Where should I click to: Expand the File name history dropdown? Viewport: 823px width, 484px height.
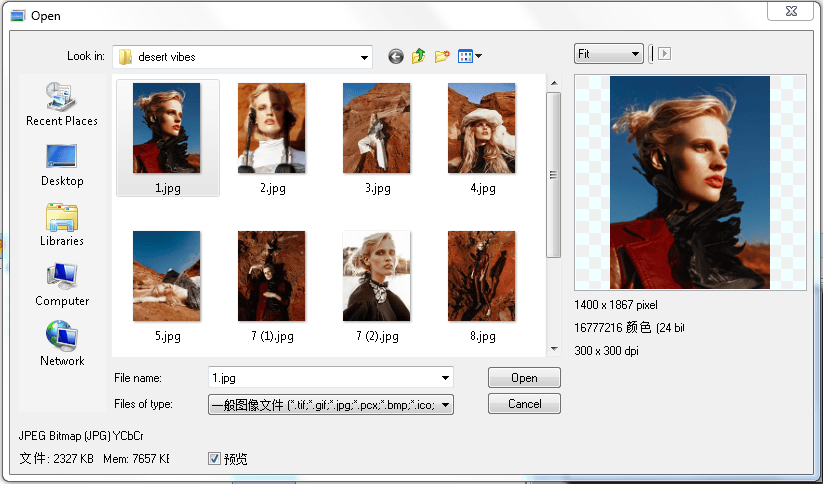tap(445, 378)
